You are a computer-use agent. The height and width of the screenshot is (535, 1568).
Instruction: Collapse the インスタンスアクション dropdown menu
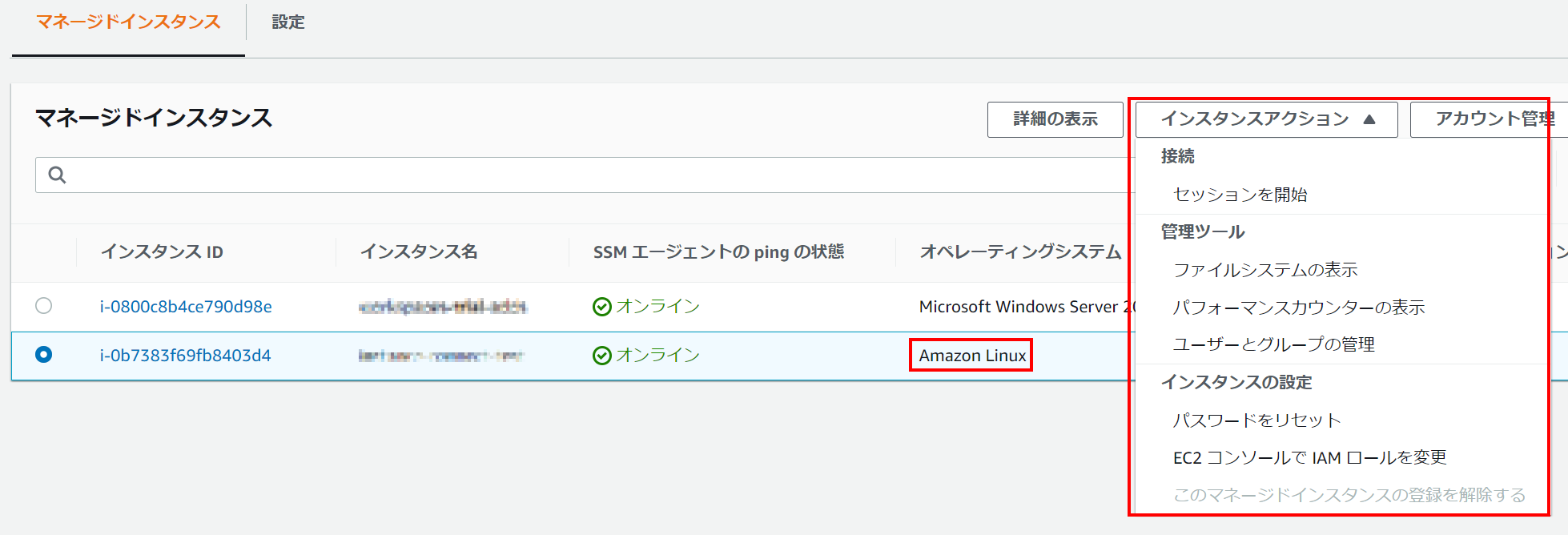[1265, 119]
